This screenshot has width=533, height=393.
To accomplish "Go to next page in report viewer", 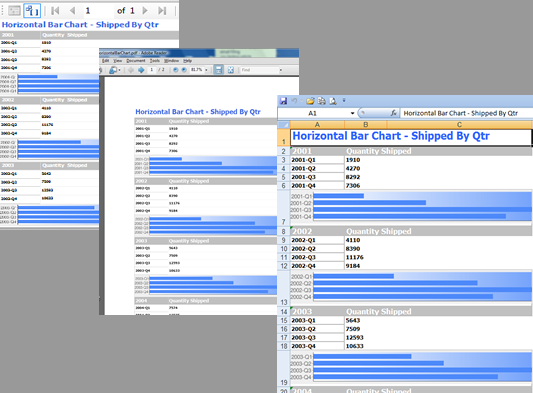I will [x=145, y=11].
